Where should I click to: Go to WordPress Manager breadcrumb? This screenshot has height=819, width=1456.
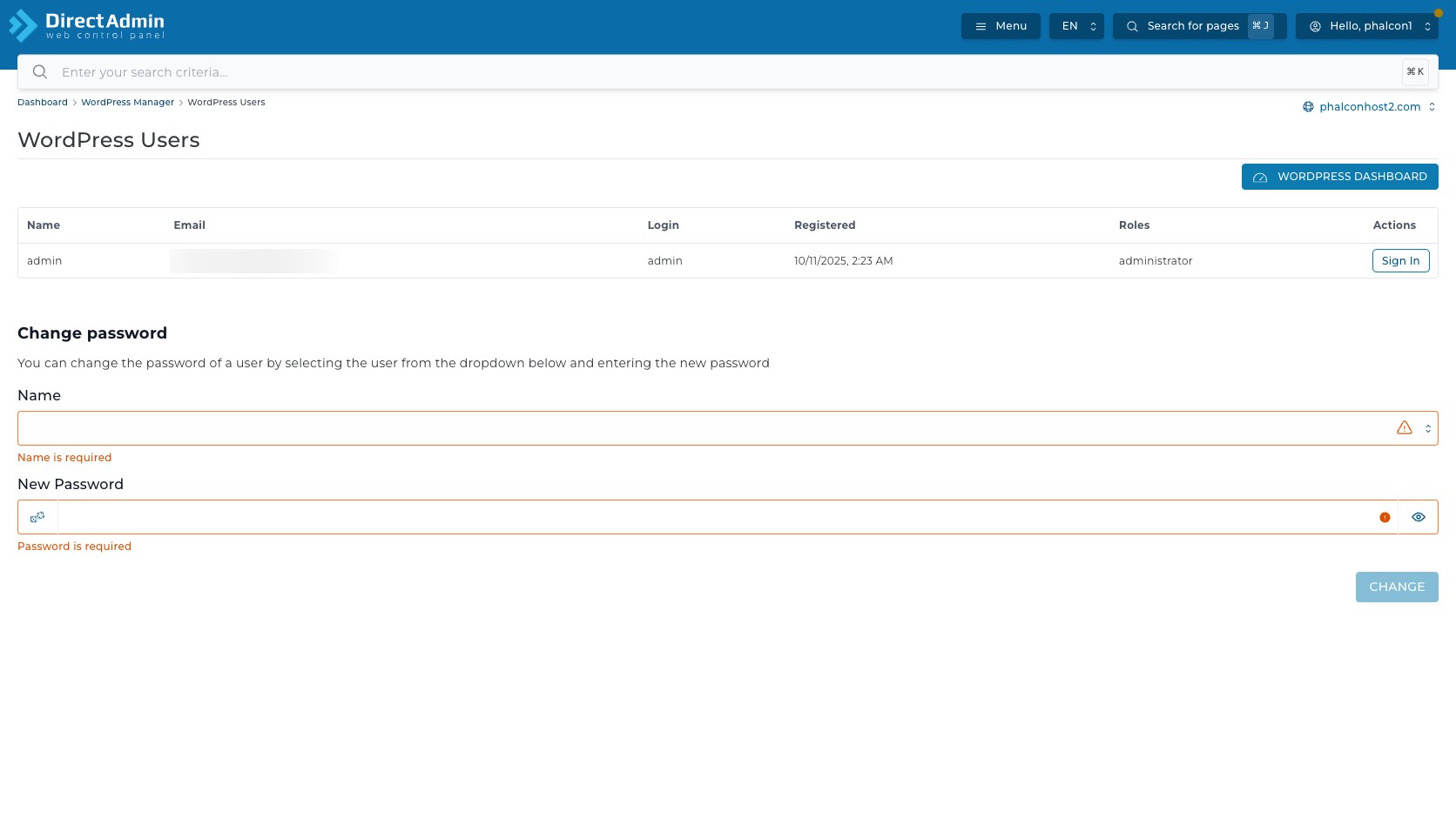[127, 103]
